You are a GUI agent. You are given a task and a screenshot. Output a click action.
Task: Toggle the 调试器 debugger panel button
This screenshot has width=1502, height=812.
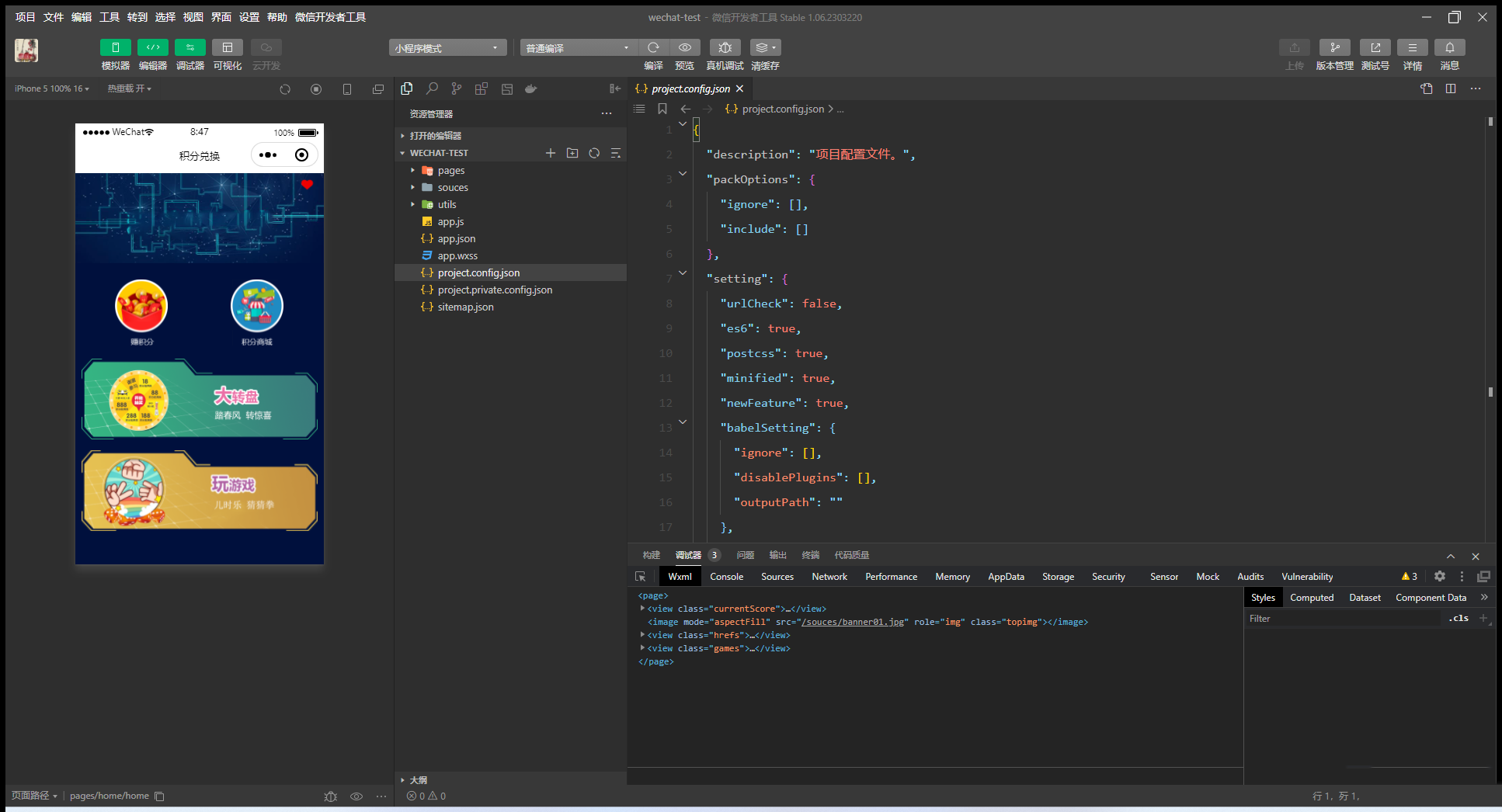pos(190,47)
